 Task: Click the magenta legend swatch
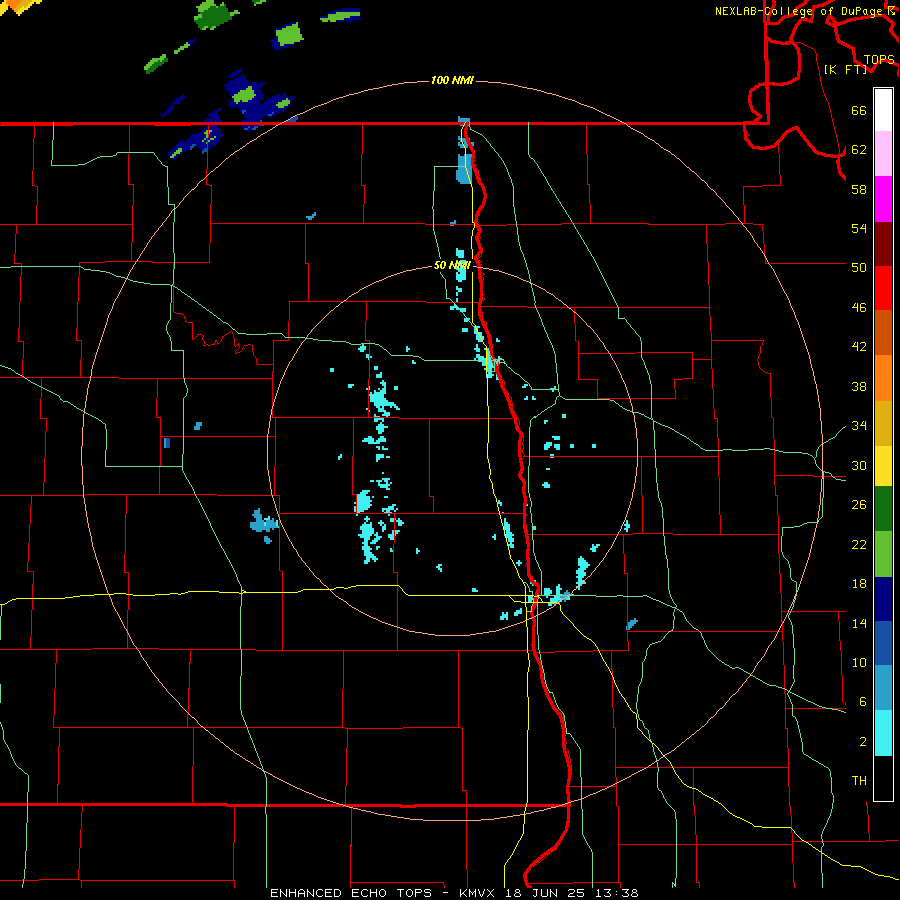(x=883, y=199)
